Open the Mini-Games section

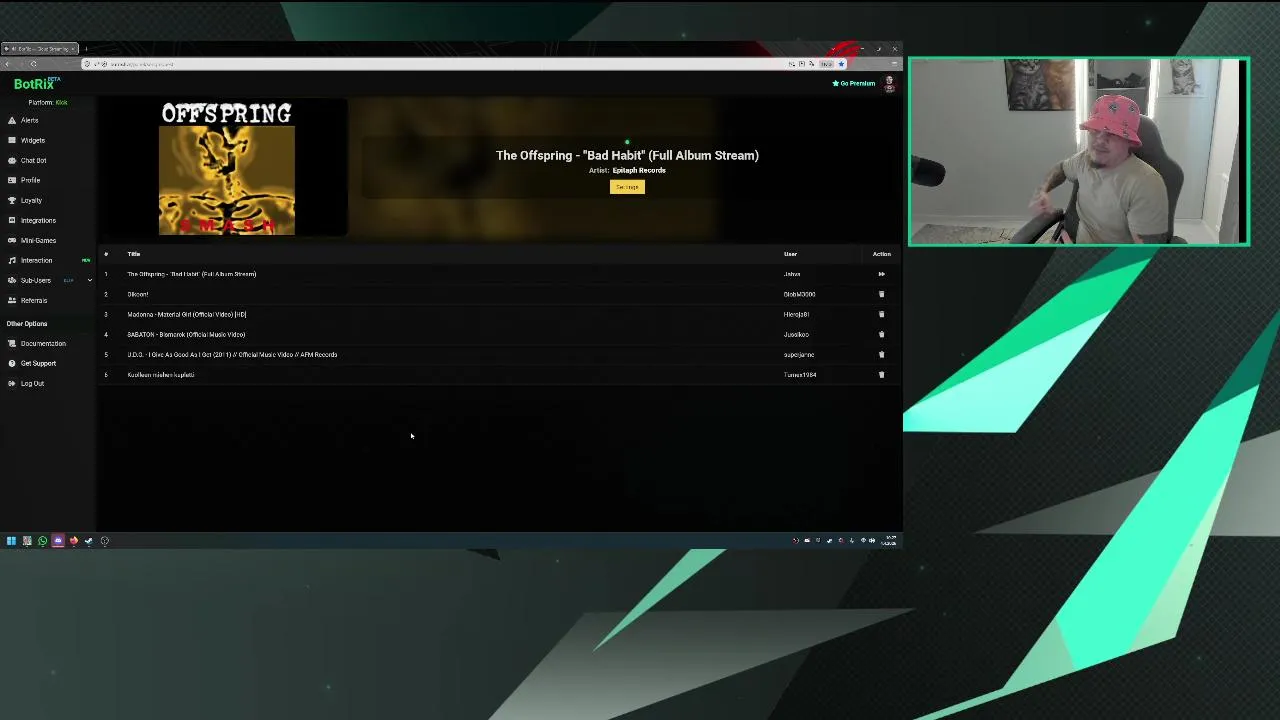38,240
